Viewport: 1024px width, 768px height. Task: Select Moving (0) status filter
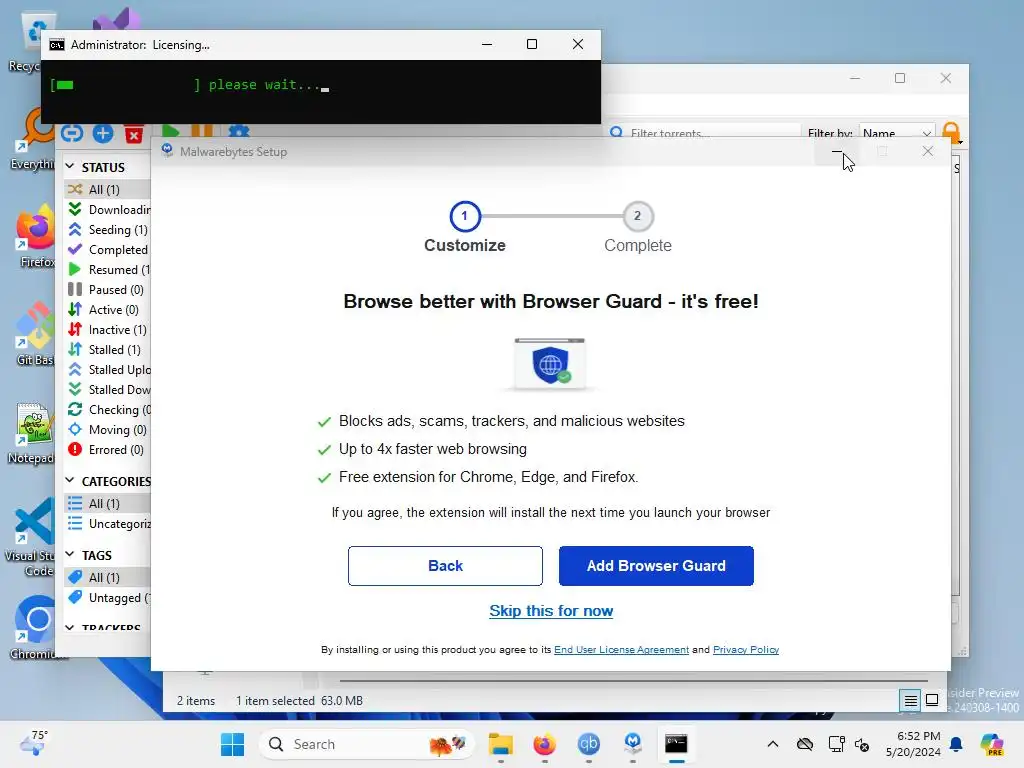click(x=108, y=430)
